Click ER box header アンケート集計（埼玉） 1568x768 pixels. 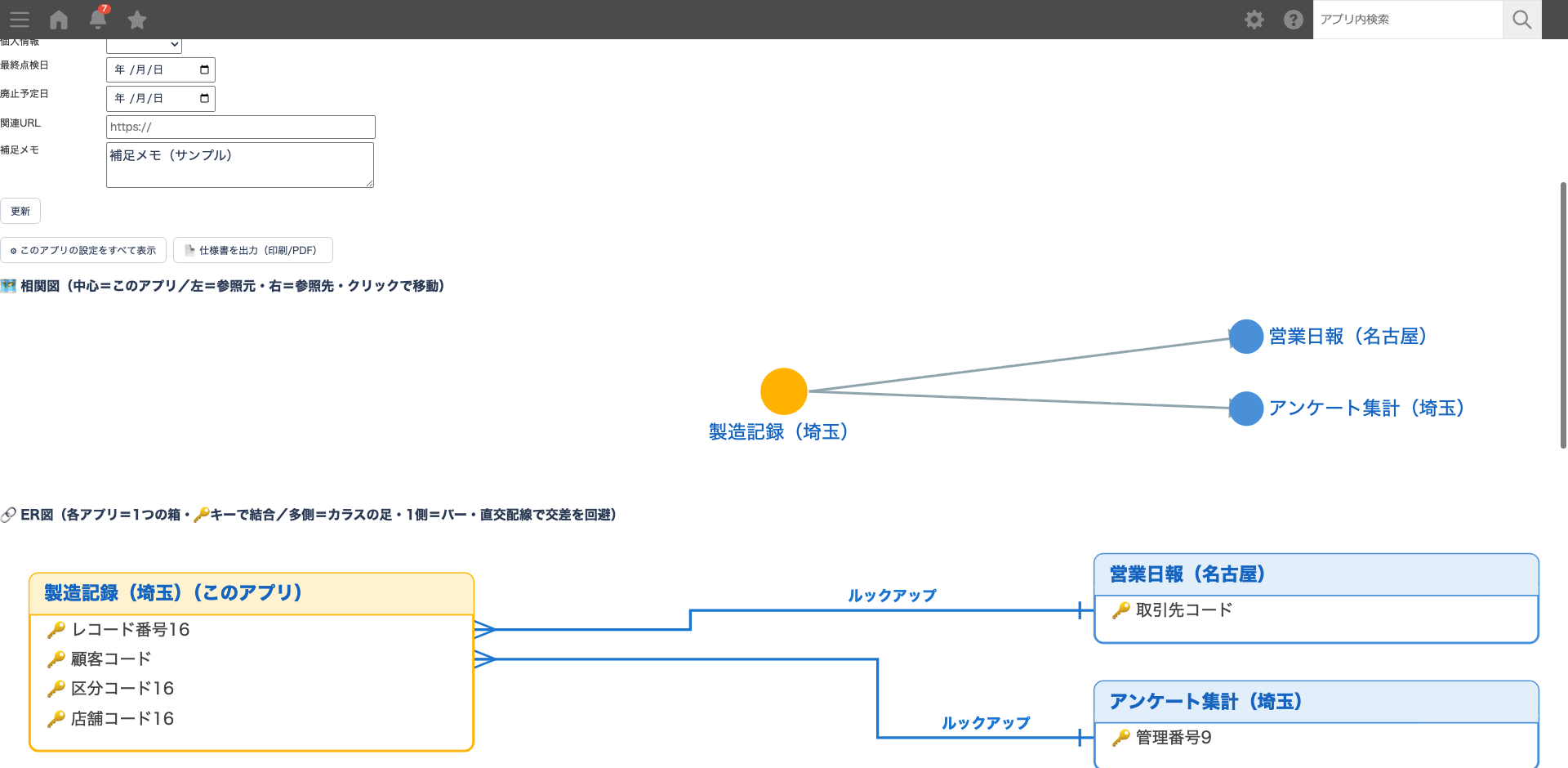tap(1316, 702)
